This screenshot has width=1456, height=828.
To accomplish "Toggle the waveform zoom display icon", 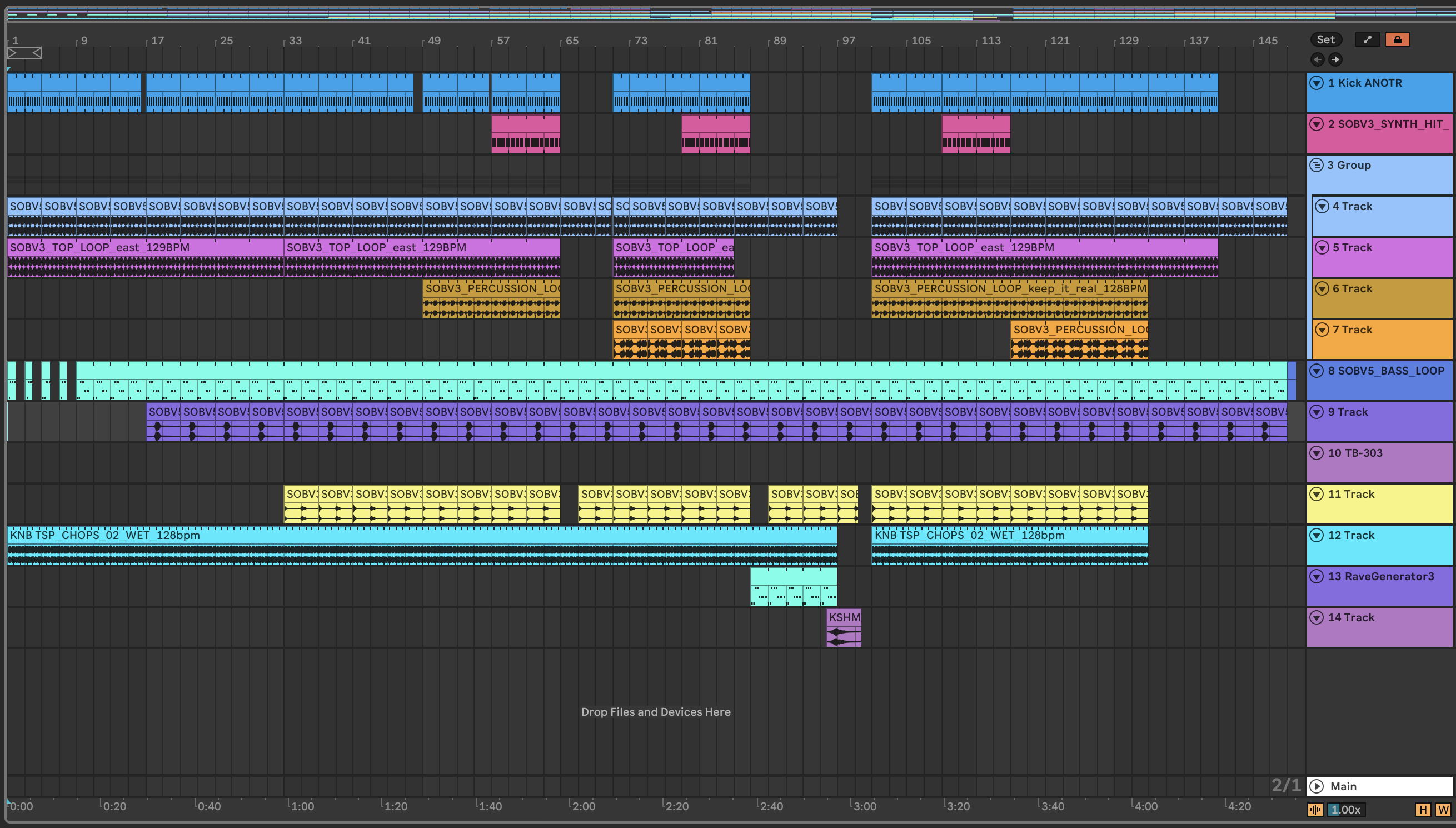I will click(x=1315, y=809).
